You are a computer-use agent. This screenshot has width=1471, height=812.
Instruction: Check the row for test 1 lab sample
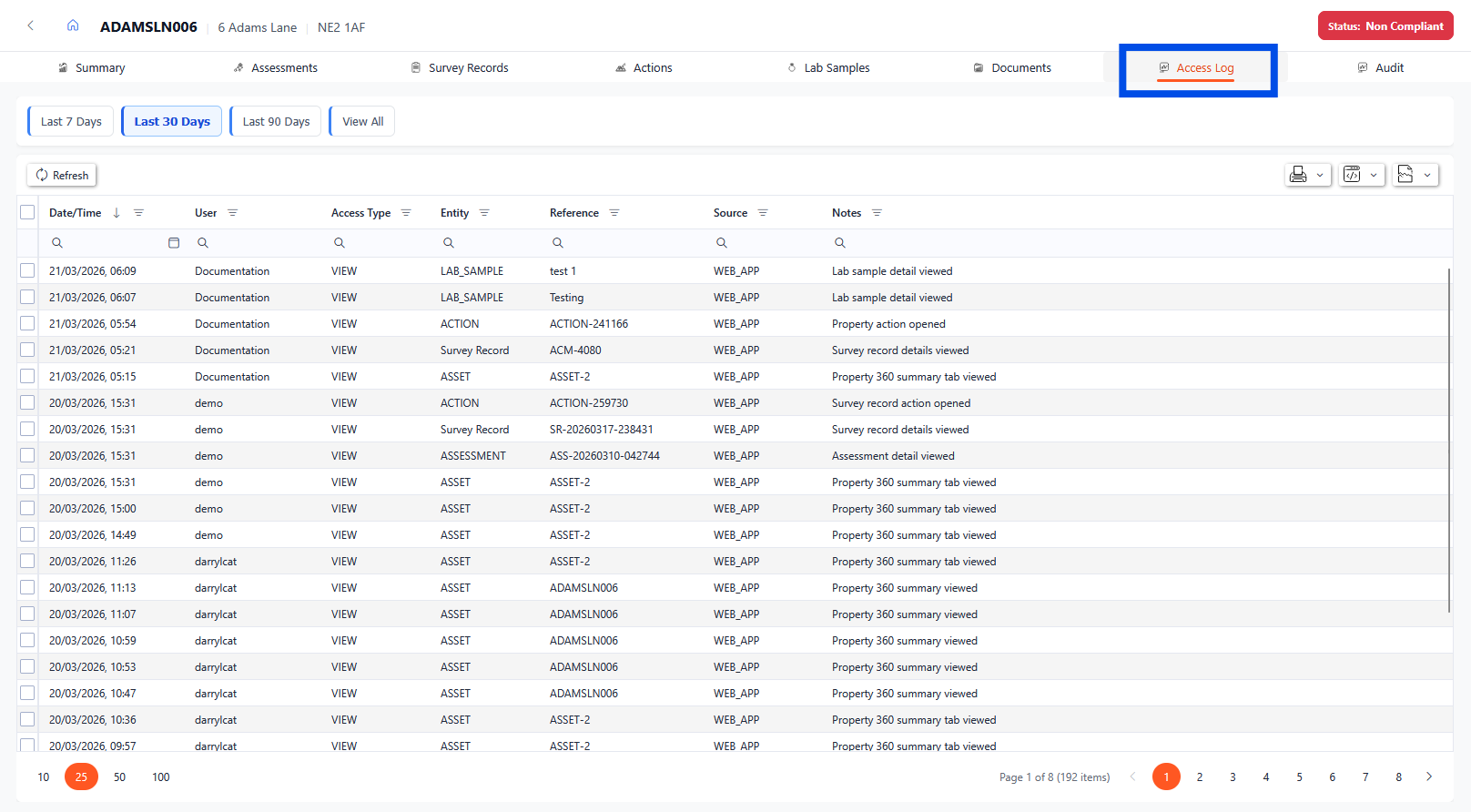[27, 270]
